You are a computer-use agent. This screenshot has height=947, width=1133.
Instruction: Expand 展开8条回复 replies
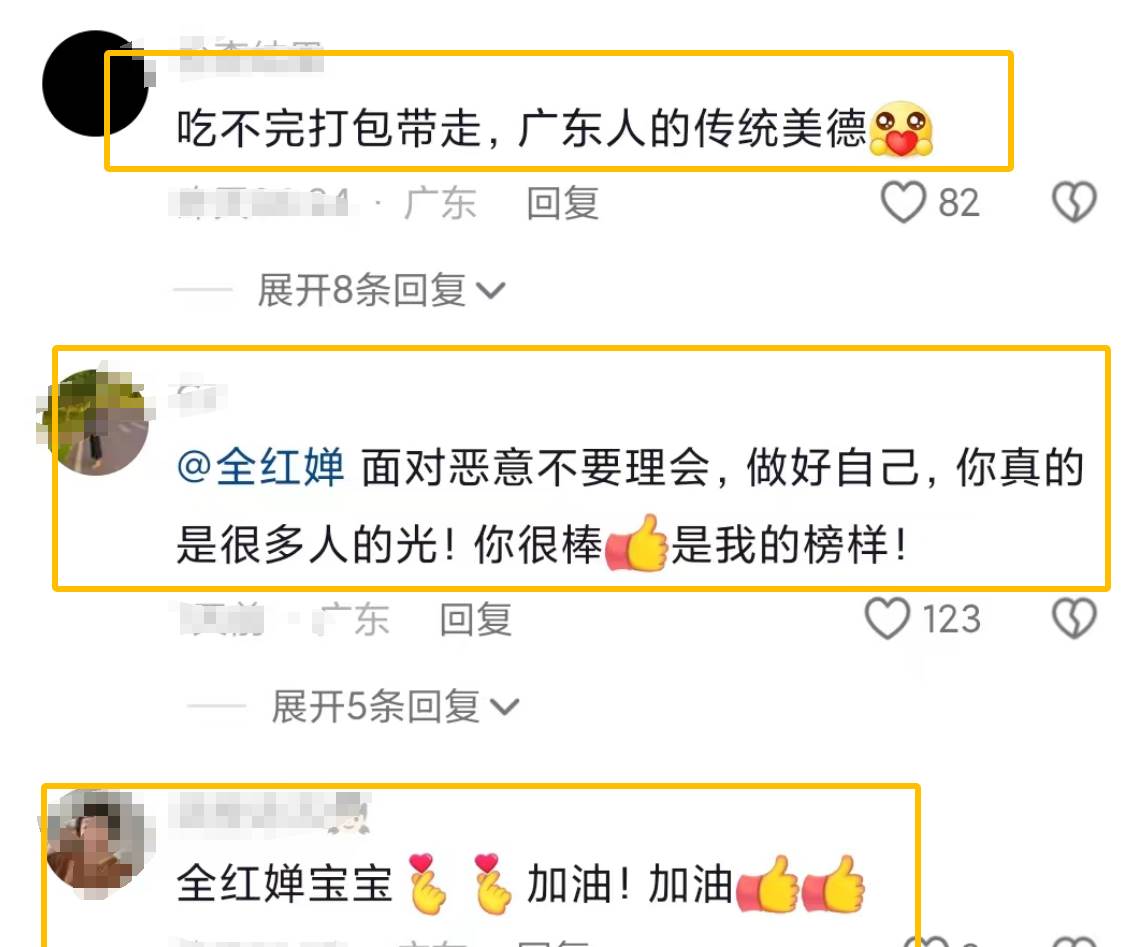pos(381,290)
